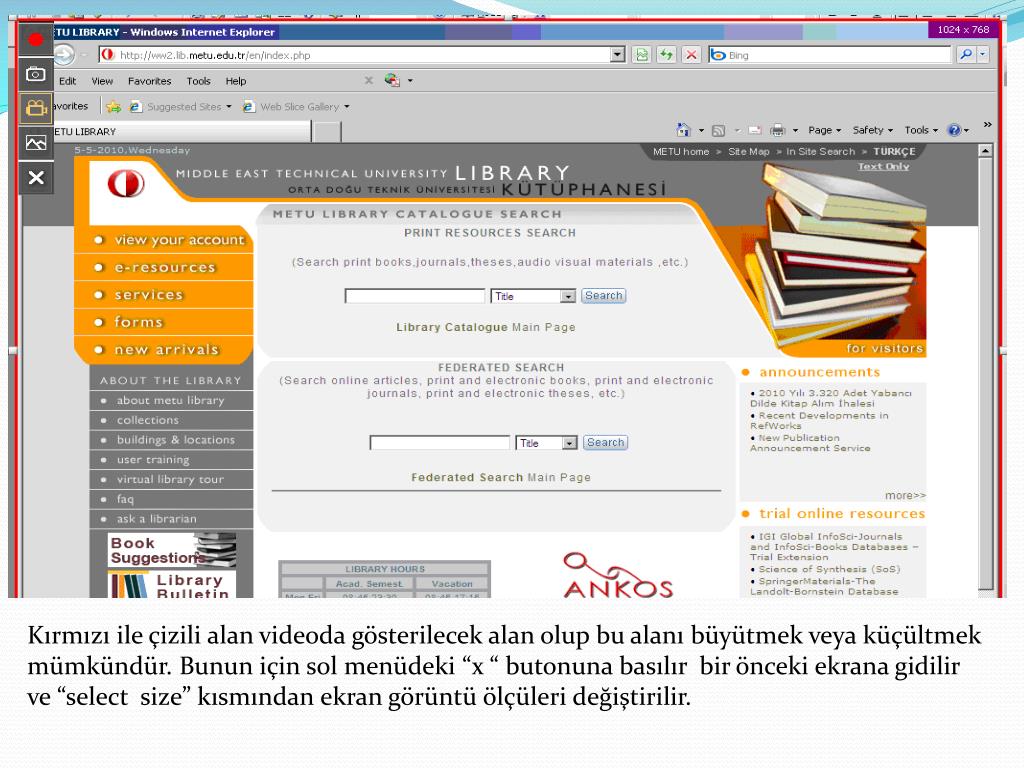Expand the address bar URL history dropdown

(x=617, y=55)
